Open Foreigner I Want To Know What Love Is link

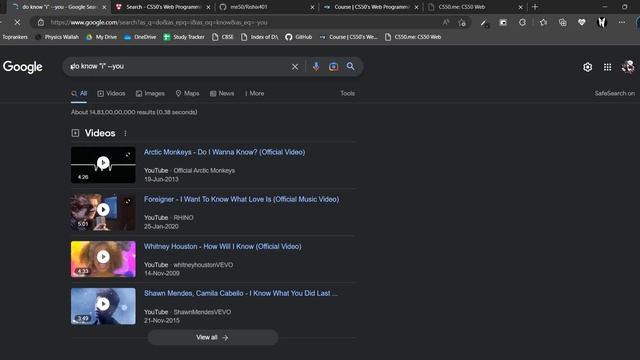click(x=241, y=199)
